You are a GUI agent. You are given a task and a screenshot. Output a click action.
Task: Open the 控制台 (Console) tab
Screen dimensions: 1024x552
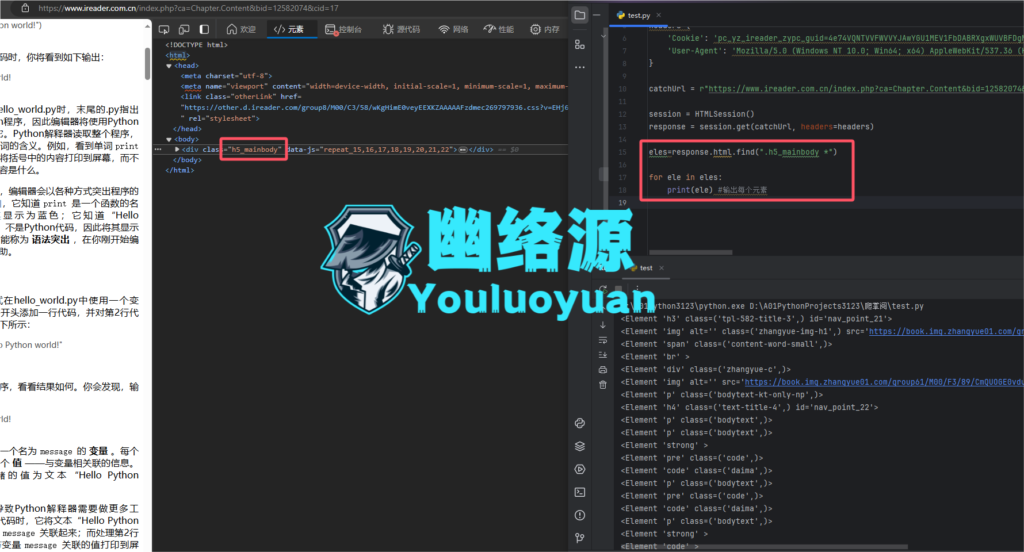click(x=344, y=29)
